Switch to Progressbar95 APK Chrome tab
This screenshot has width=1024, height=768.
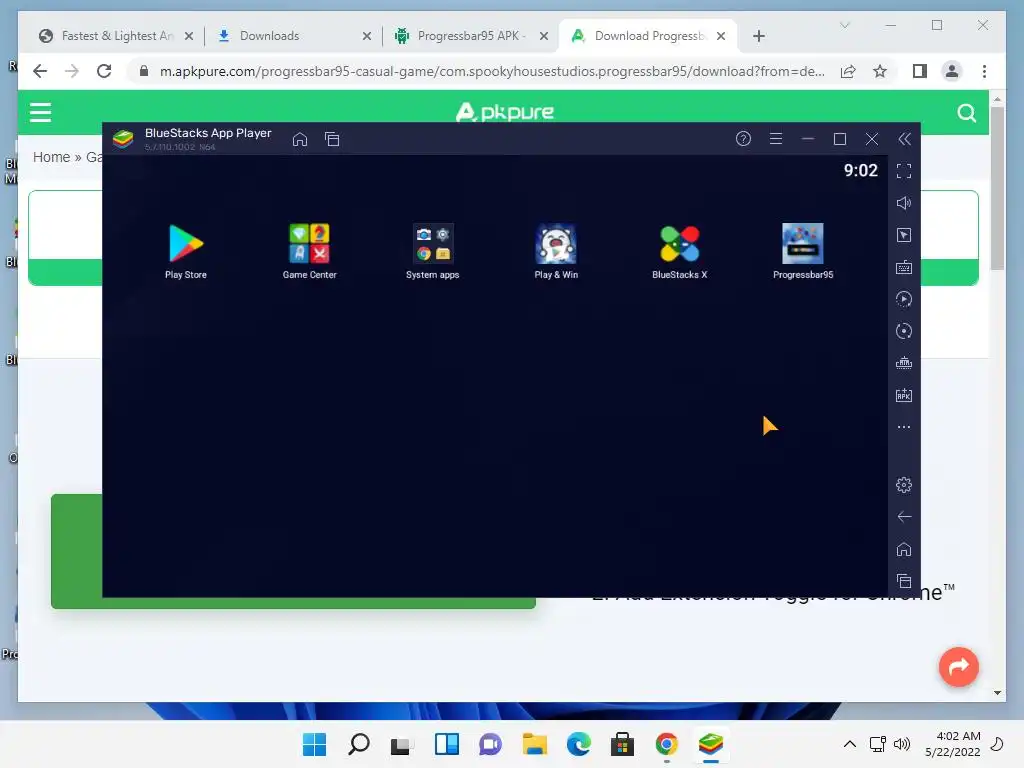tap(470, 36)
